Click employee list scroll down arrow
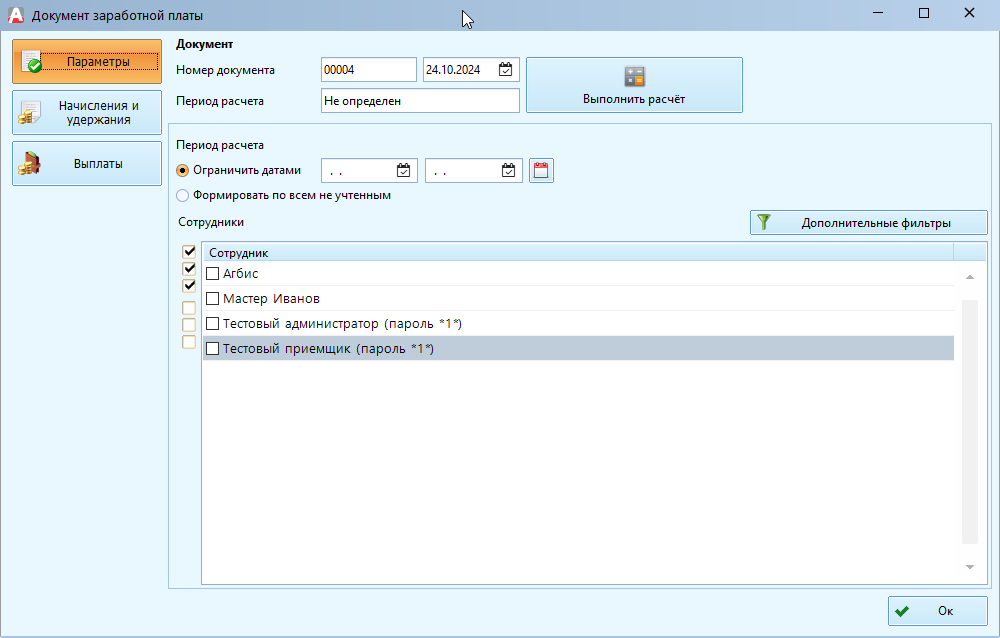 (968, 567)
